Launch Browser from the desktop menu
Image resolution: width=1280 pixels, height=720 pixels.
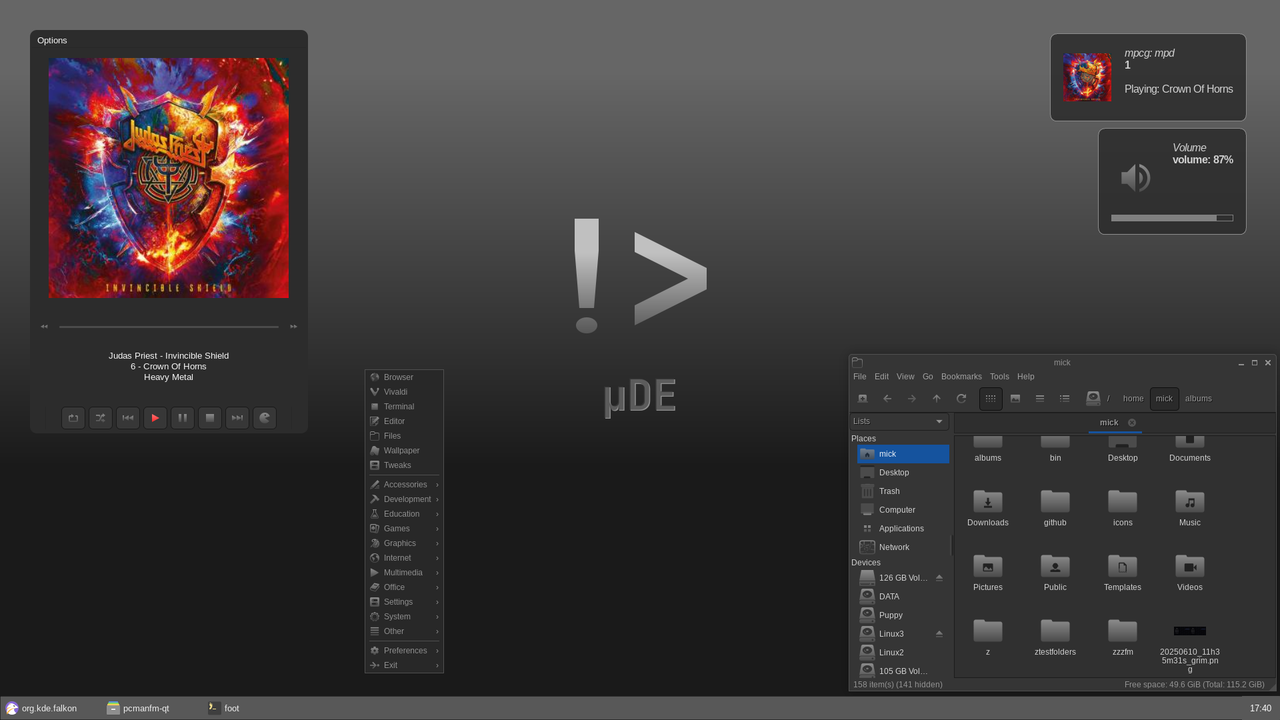click(x=404, y=377)
